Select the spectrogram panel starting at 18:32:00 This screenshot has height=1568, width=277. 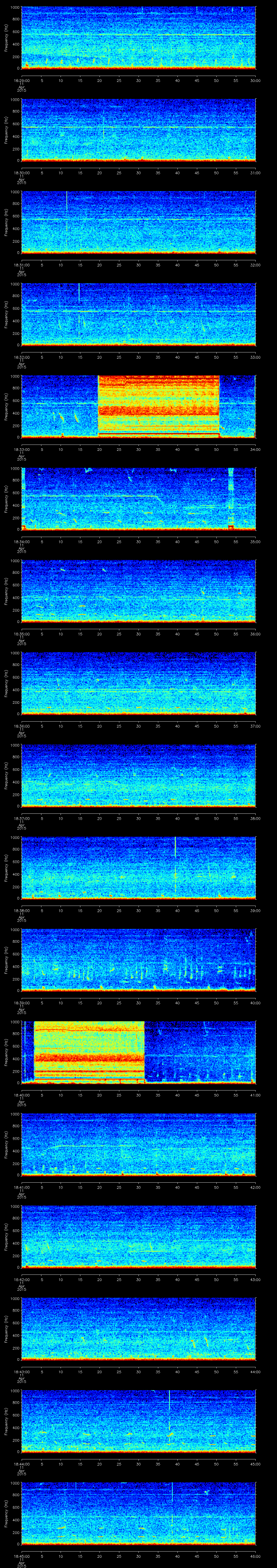point(138,313)
